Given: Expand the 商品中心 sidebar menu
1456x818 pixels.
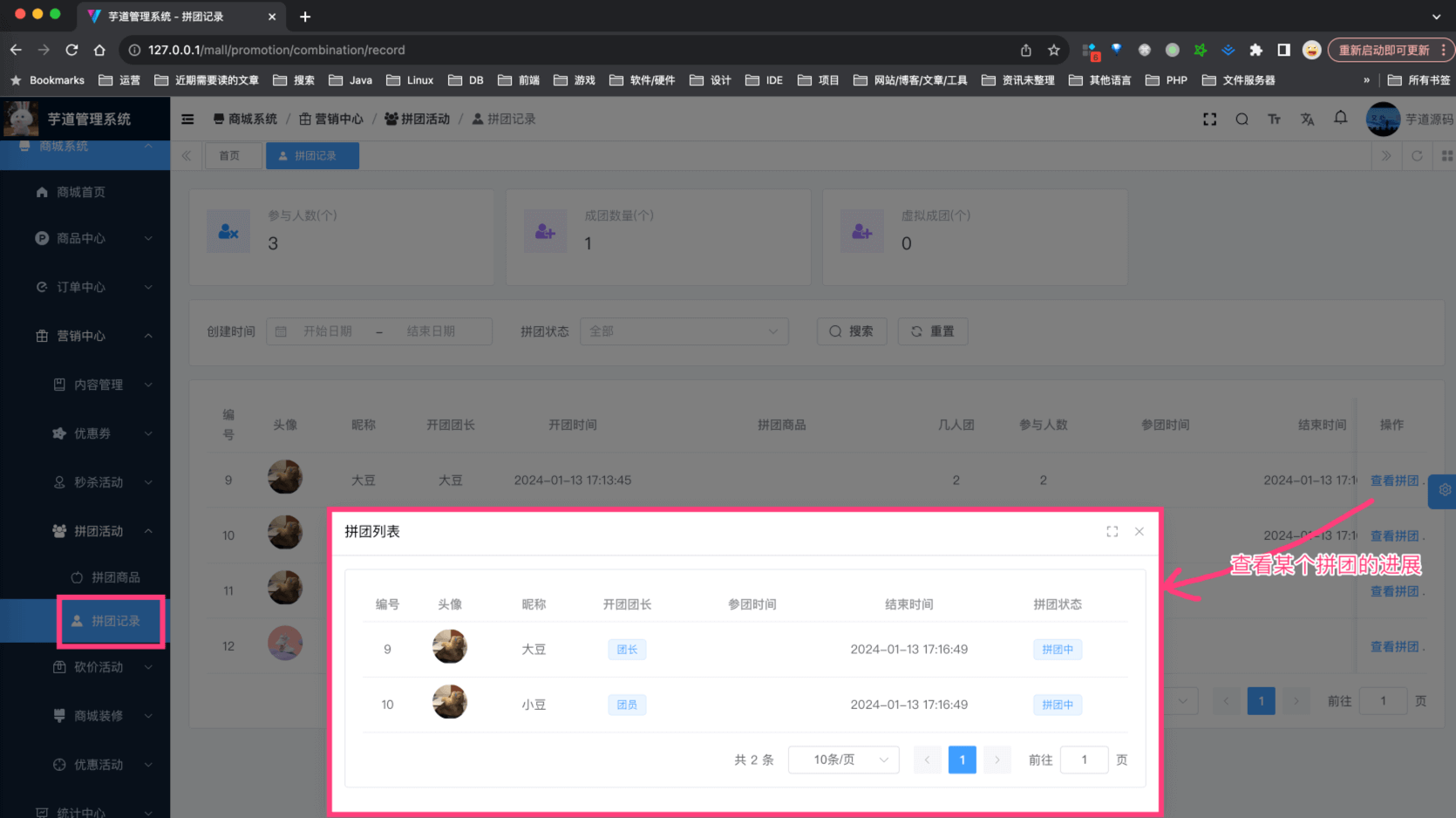Looking at the screenshot, I should (x=92, y=238).
